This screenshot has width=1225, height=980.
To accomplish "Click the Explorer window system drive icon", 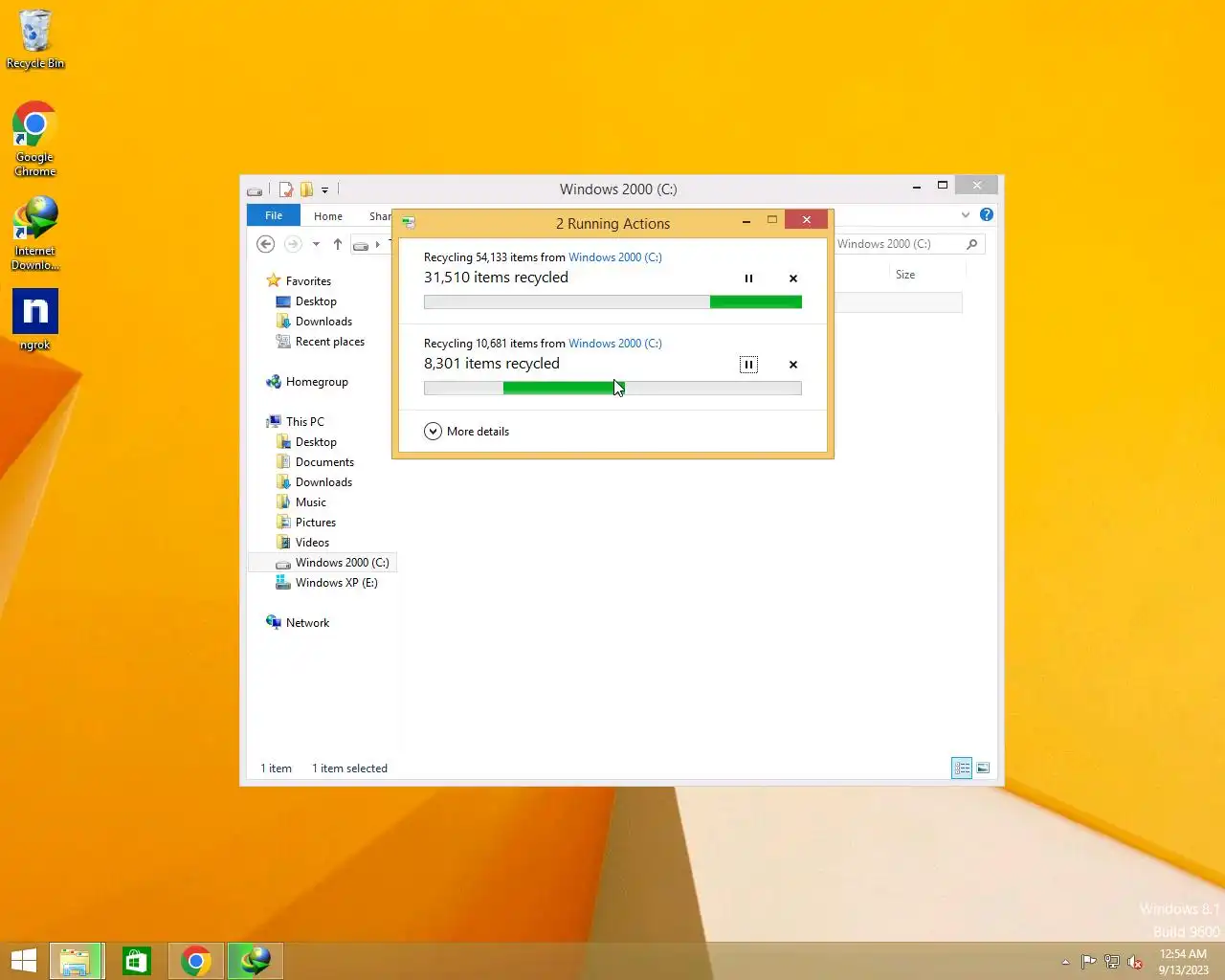I will coord(255,190).
